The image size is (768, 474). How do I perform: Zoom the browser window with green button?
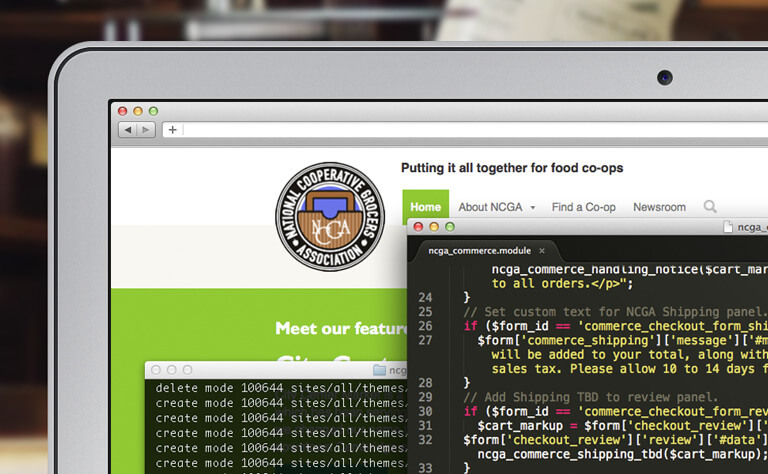click(x=153, y=111)
